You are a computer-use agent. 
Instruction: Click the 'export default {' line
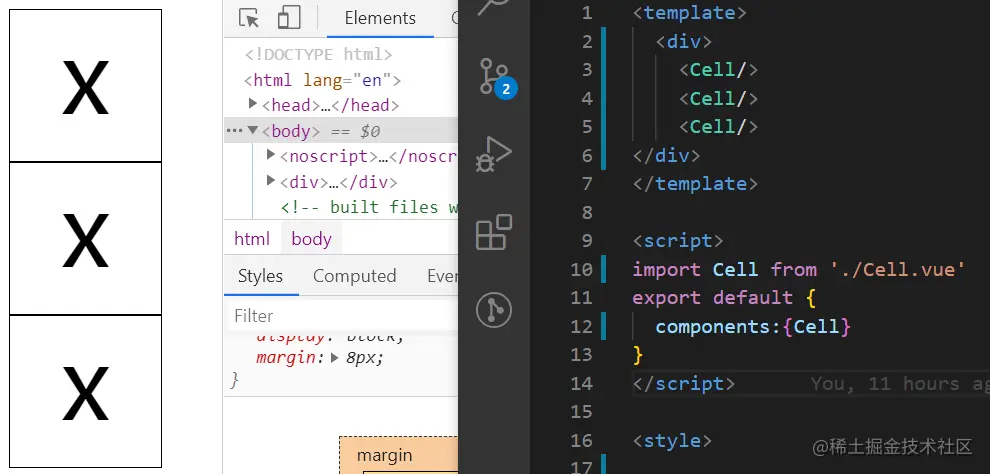click(725, 298)
